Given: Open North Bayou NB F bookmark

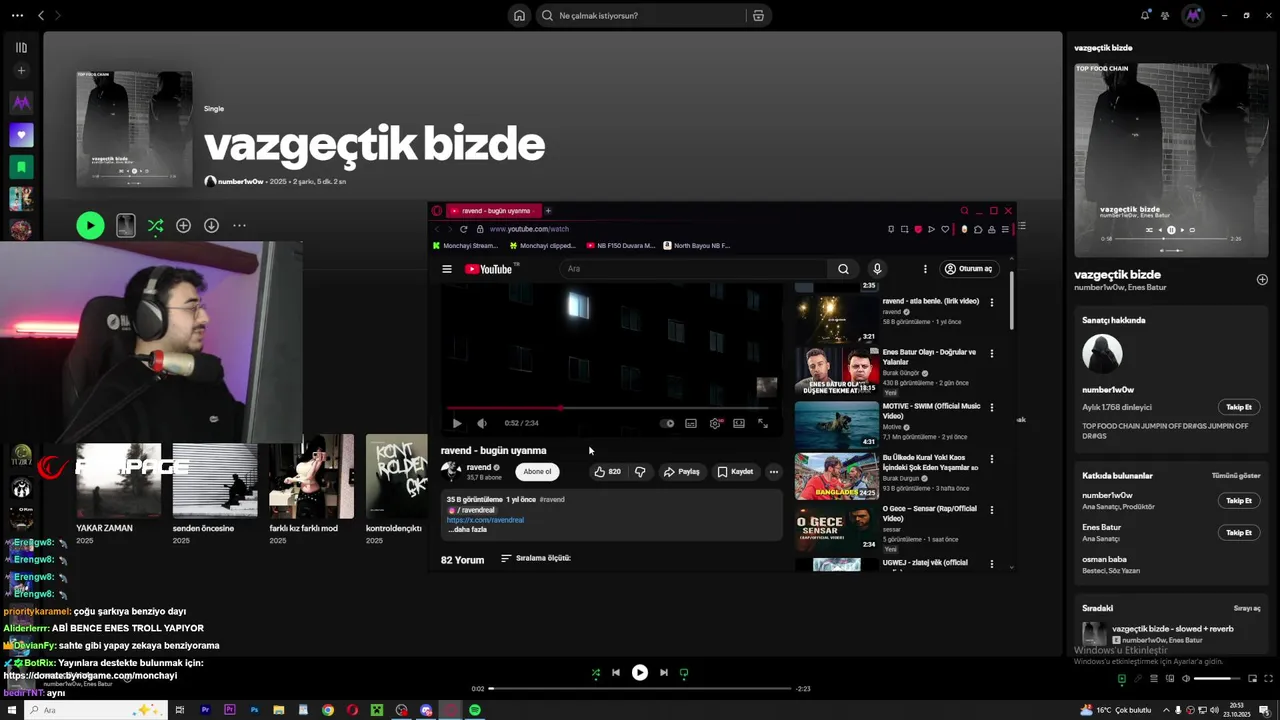Looking at the screenshot, I should 696,245.
